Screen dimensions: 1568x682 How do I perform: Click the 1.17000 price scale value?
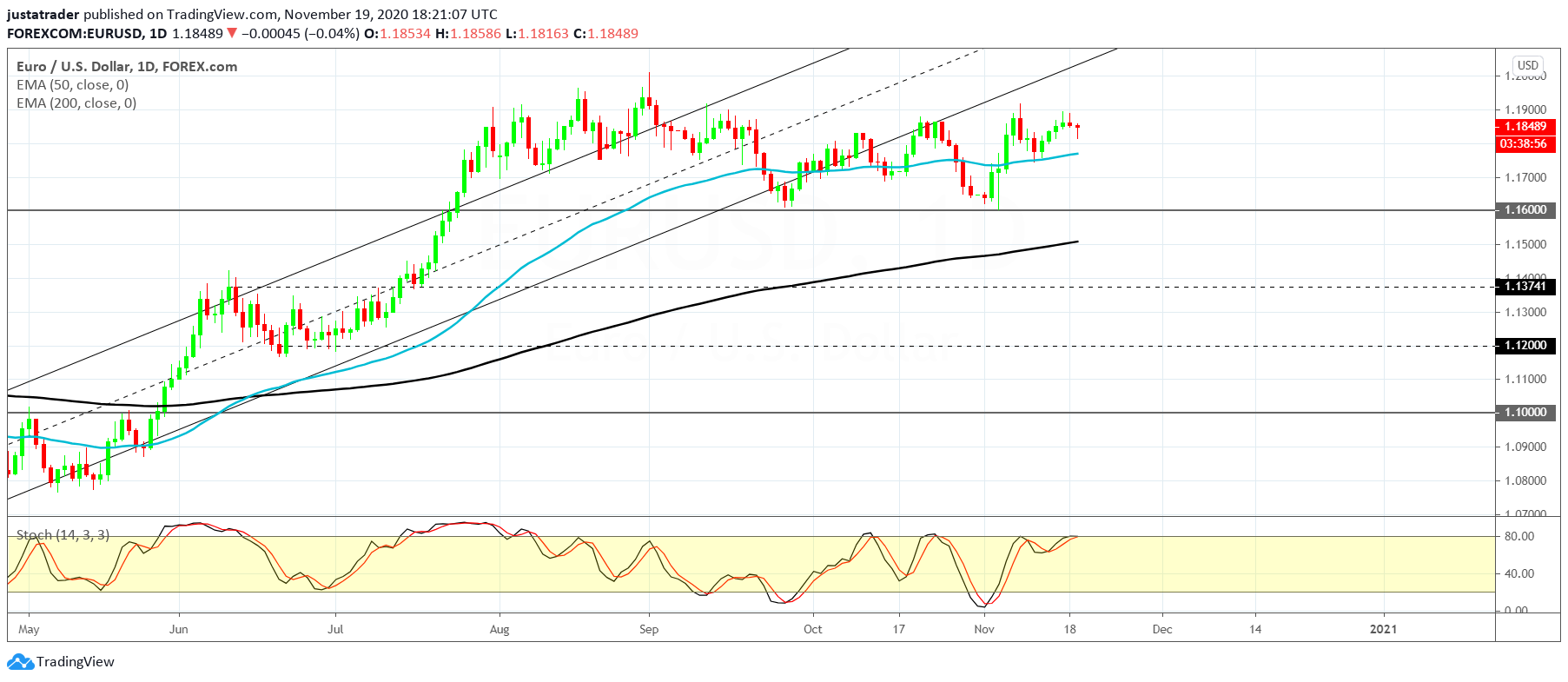point(1525,178)
